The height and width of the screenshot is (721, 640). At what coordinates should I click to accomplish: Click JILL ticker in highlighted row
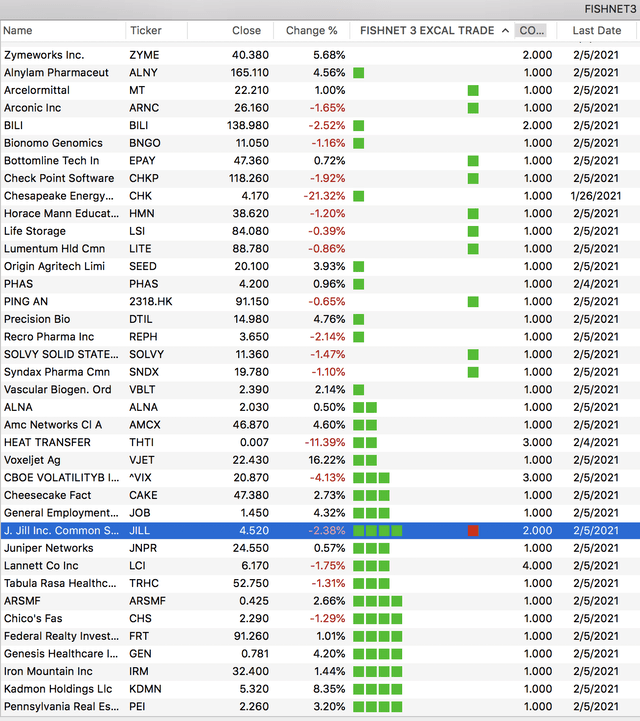point(139,531)
